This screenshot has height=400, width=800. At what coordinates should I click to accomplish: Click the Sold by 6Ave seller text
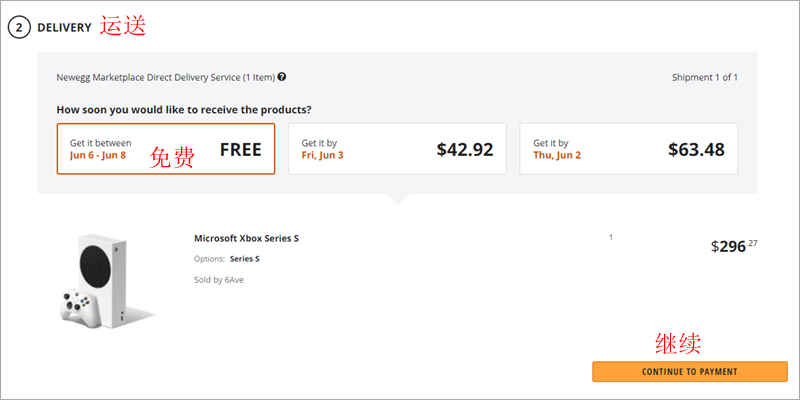point(218,280)
